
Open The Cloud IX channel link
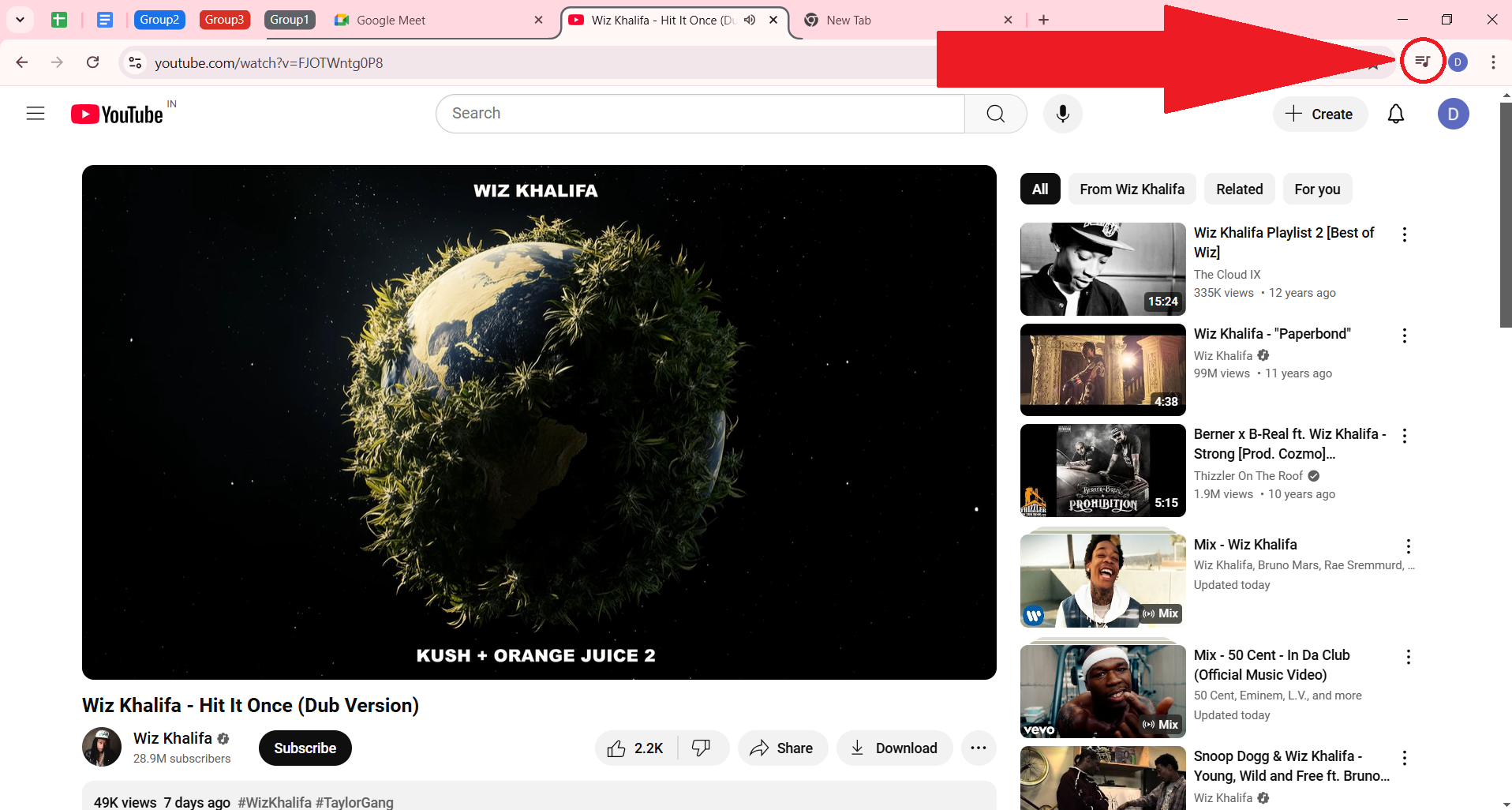click(1226, 274)
